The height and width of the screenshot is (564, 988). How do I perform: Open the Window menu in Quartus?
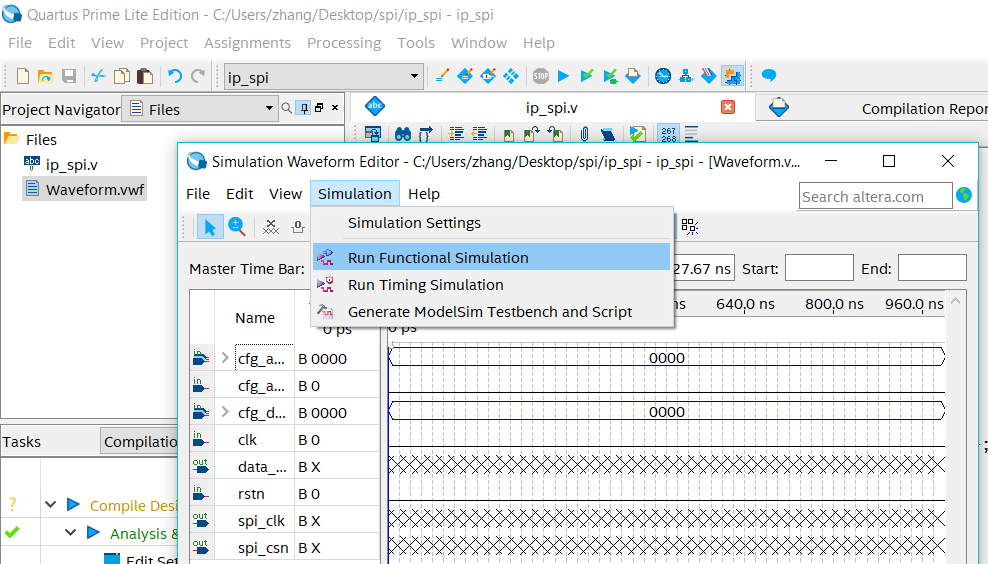tap(479, 43)
